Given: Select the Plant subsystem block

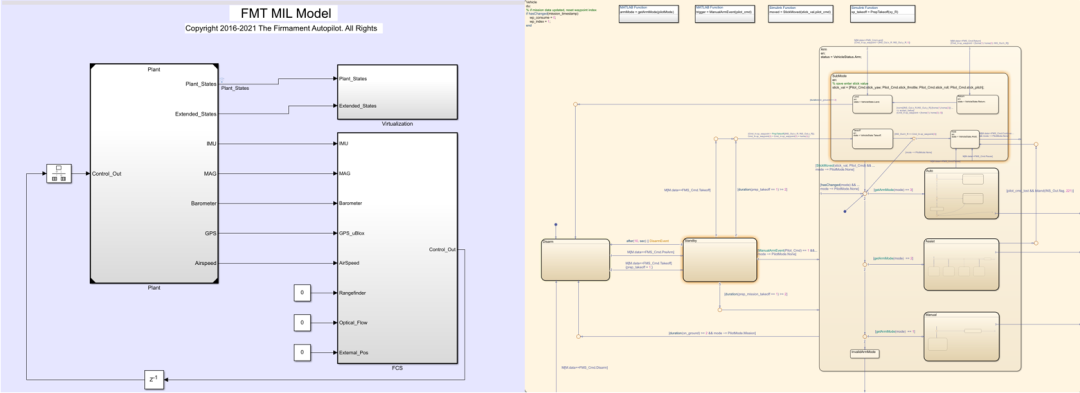Looking at the screenshot, I should tap(154, 173).
